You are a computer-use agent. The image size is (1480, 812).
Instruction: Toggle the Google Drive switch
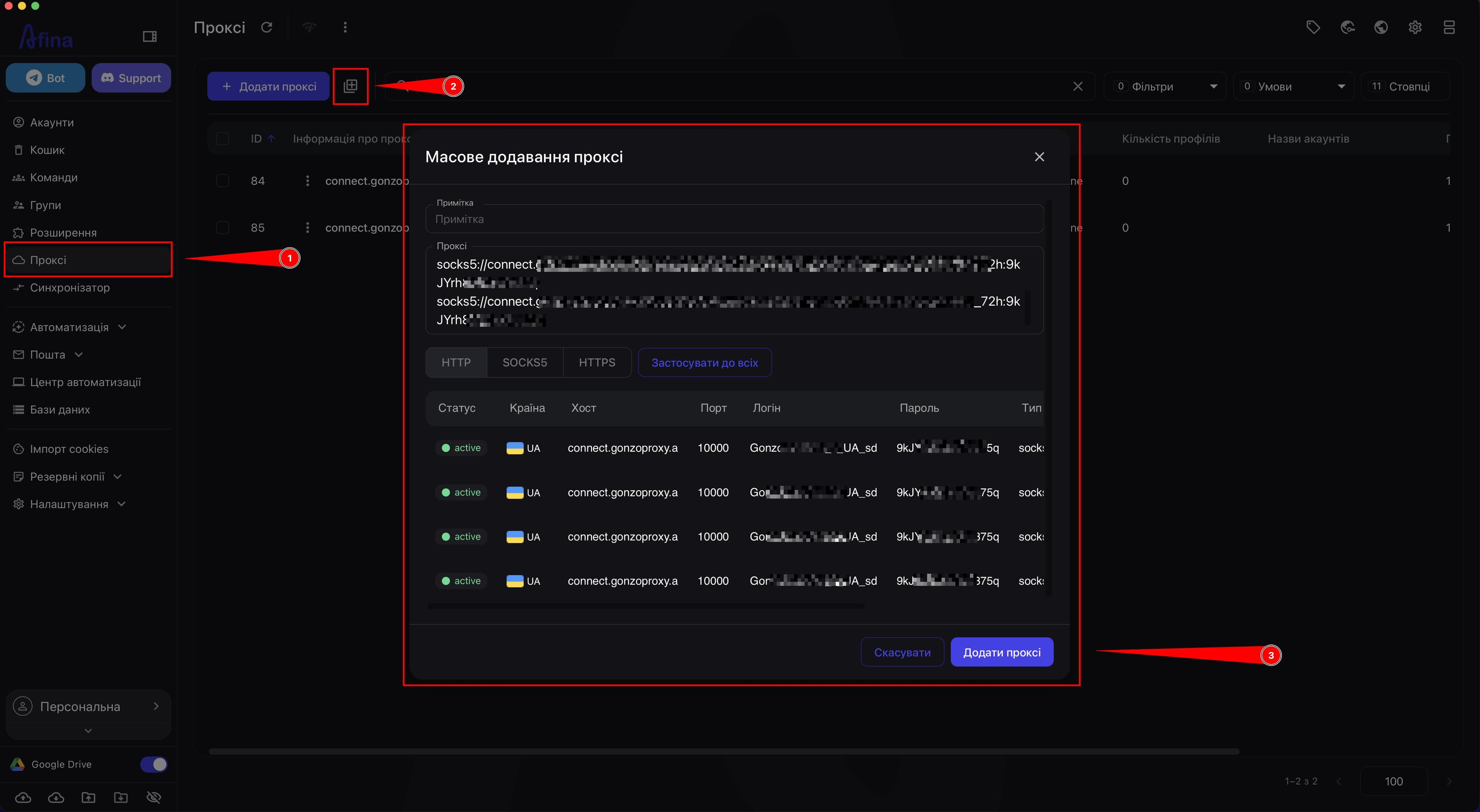[153, 764]
